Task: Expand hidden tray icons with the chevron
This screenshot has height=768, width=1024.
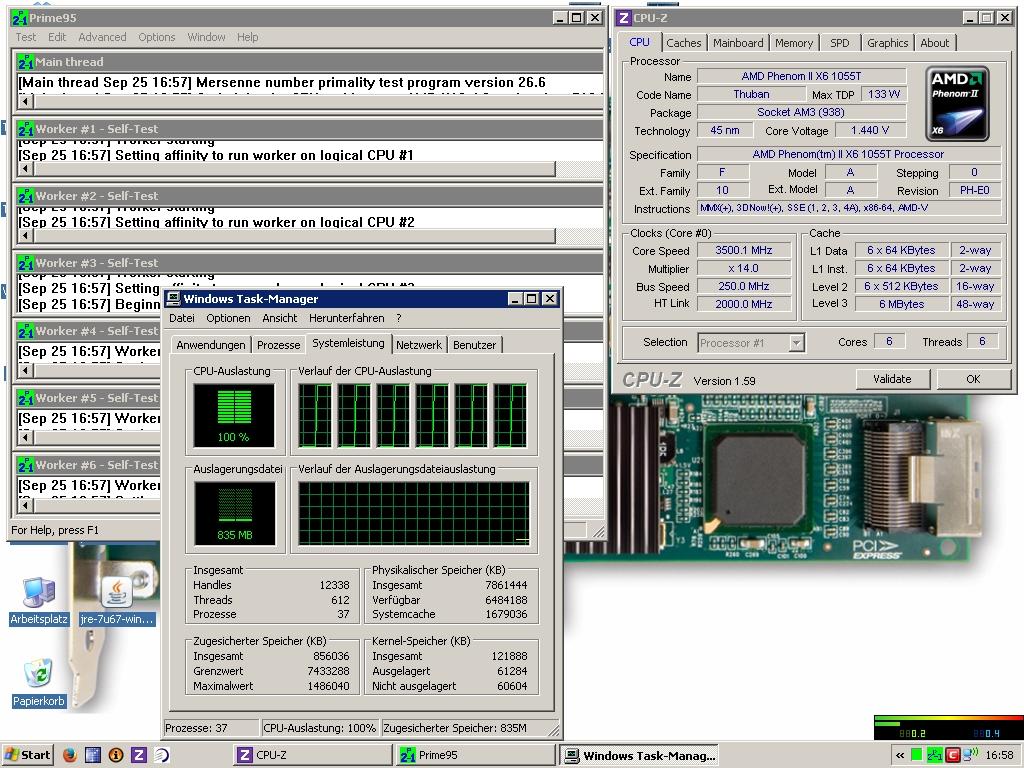Action: click(900, 756)
